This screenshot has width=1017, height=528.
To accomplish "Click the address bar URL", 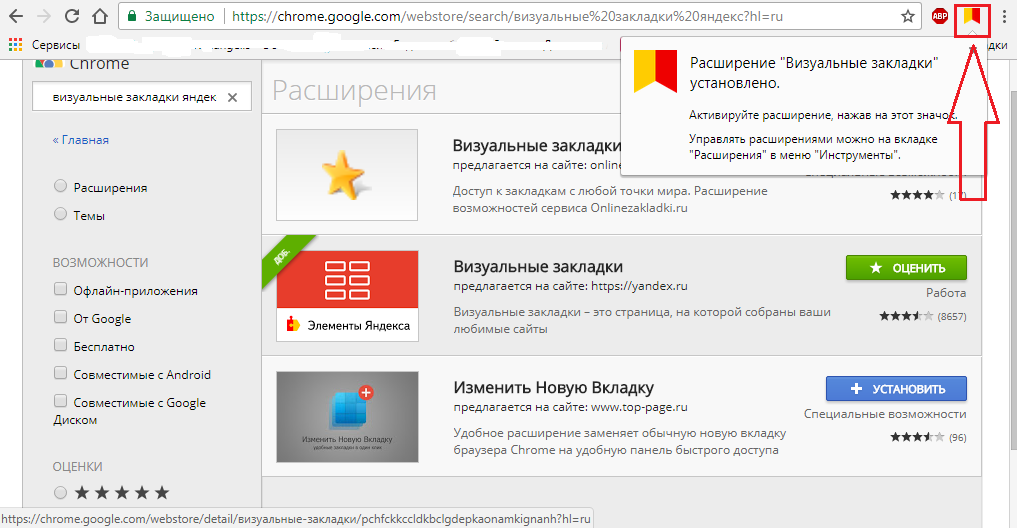I will [507, 16].
